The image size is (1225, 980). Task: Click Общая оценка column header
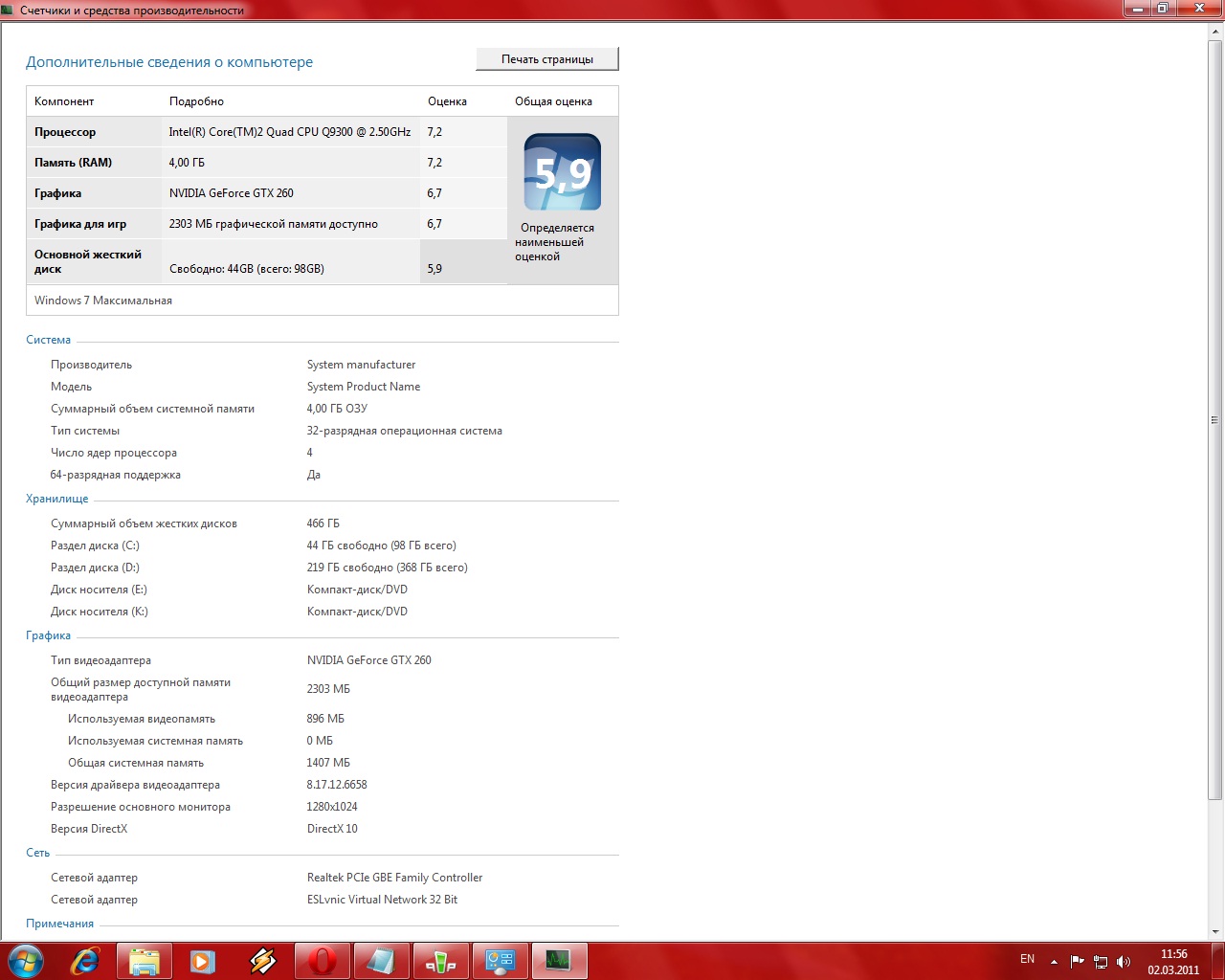[x=553, y=101]
